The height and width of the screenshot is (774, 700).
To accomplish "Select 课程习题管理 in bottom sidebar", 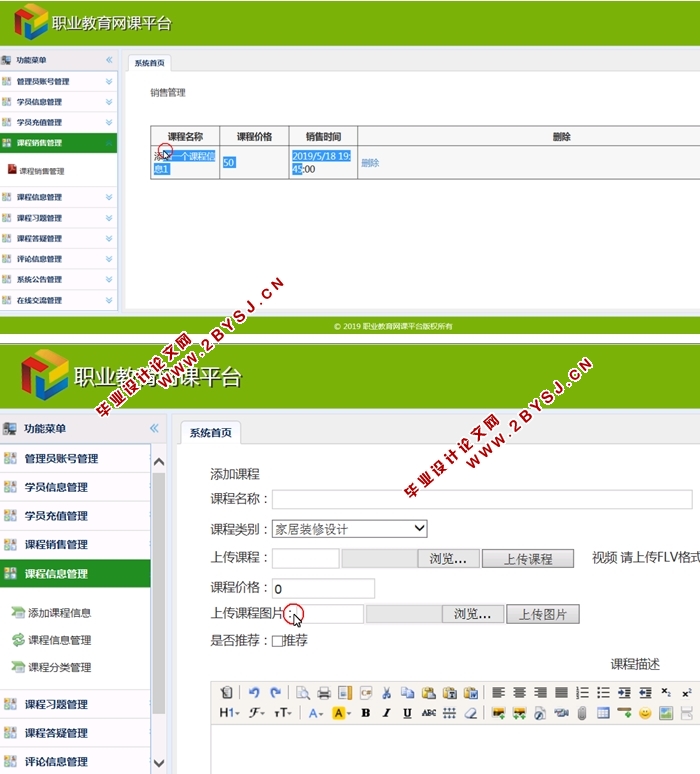I will tap(75, 704).
